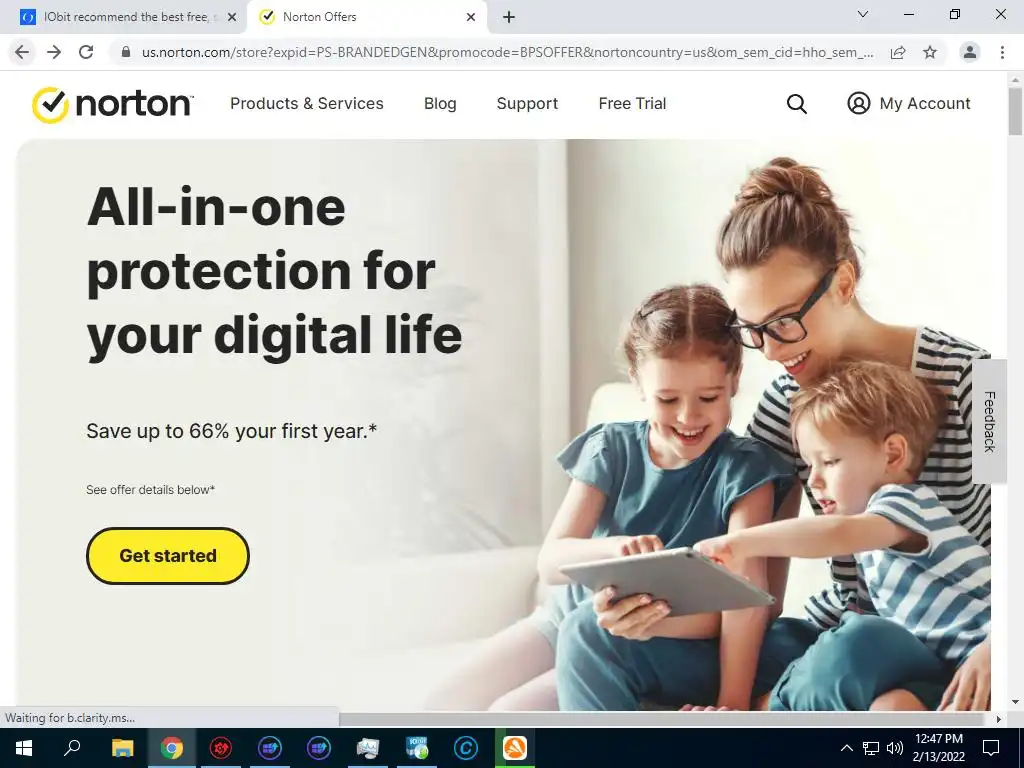Reload the page using the refresh icon
Image resolution: width=1024 pixels, height=768 pixels.
tap(86, 52)
